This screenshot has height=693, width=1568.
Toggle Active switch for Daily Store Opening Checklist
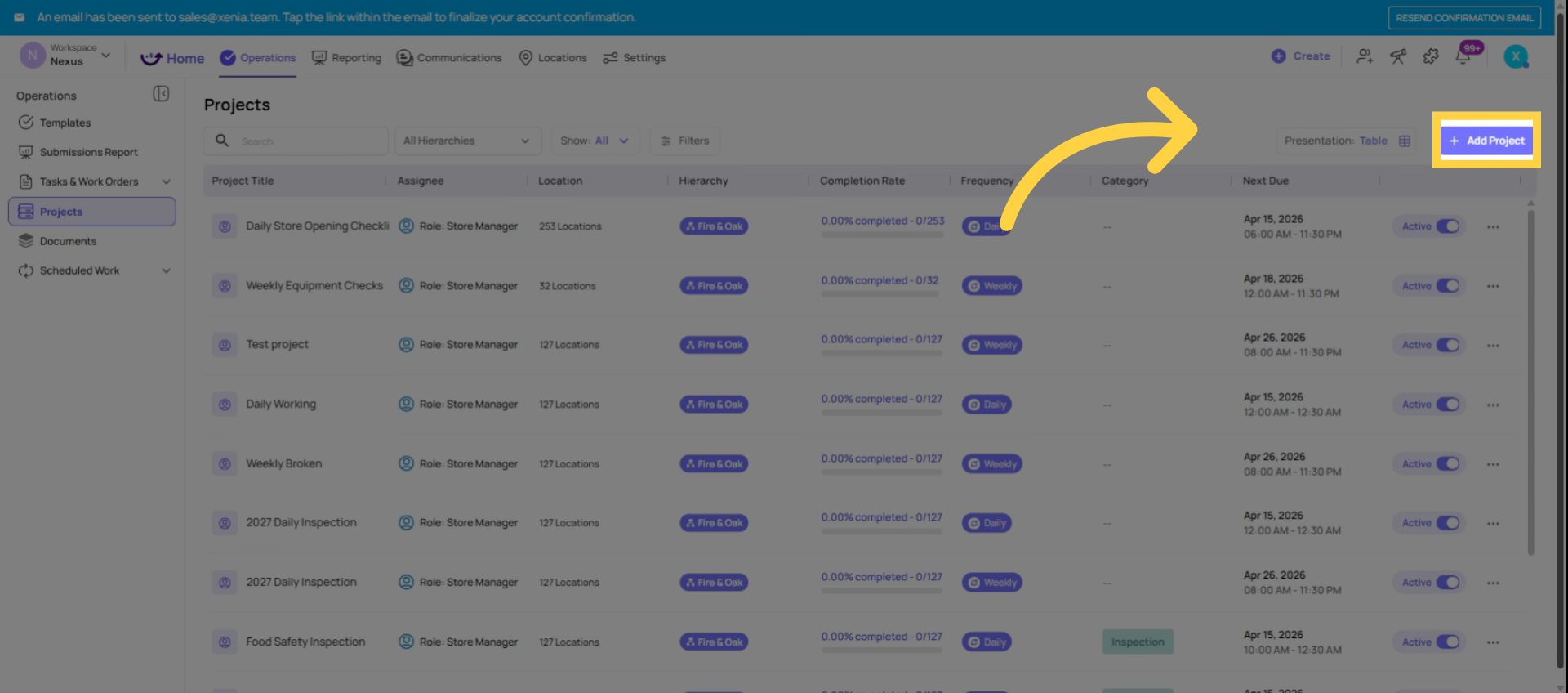click(x=1448, y=226)
